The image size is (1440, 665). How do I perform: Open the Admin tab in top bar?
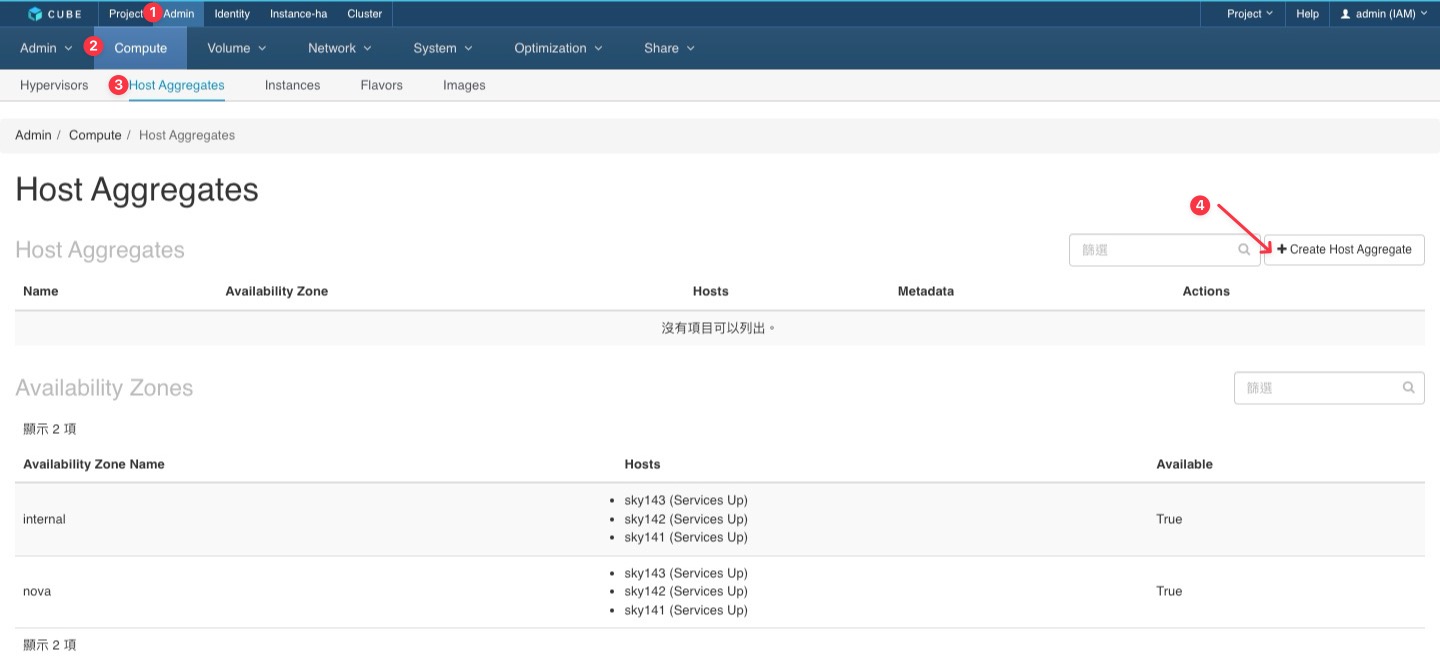[x=179, y=14]
